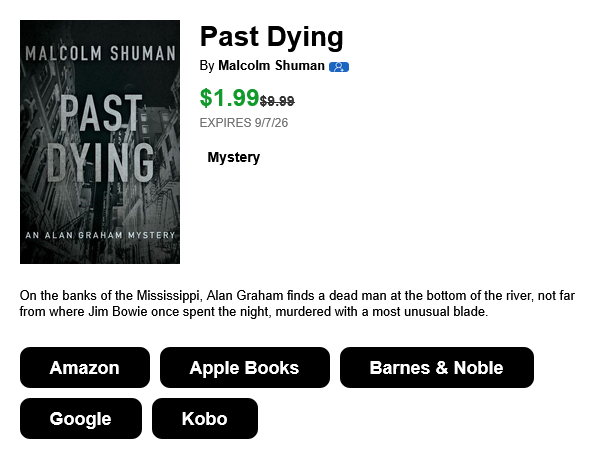600x464 pixels.
Task: Click An Alan Graham Mystery cover subtitle
Action: tap(100, 235)
